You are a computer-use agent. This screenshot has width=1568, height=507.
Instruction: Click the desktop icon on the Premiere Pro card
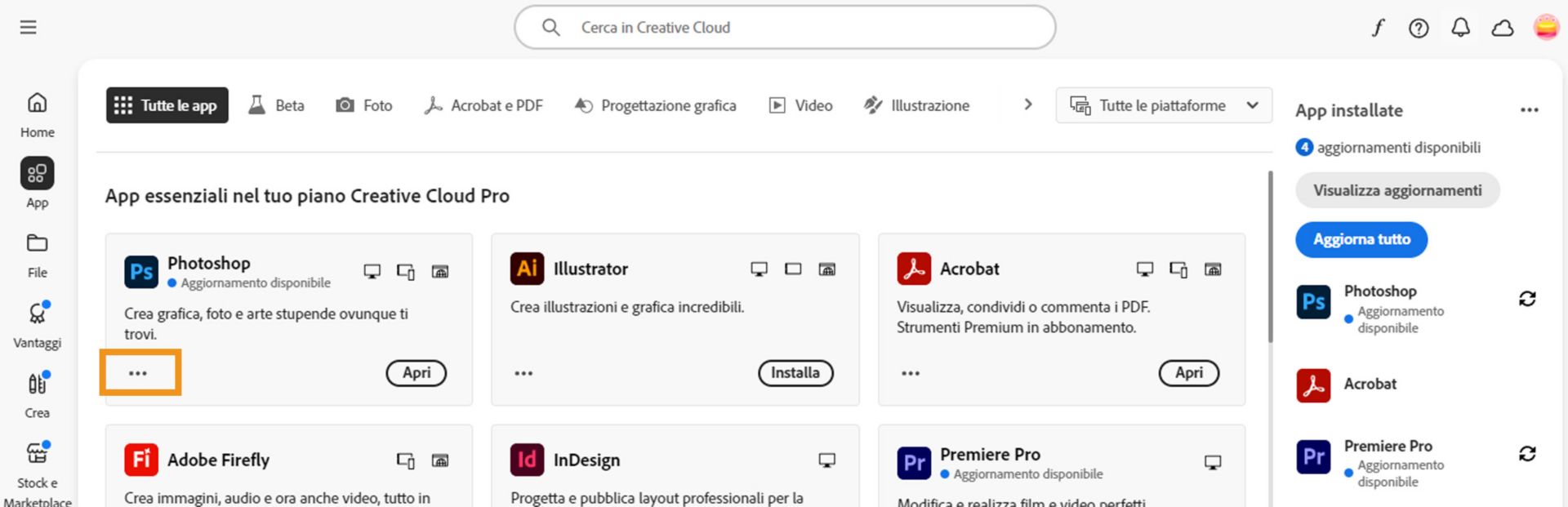[1213, 463]
